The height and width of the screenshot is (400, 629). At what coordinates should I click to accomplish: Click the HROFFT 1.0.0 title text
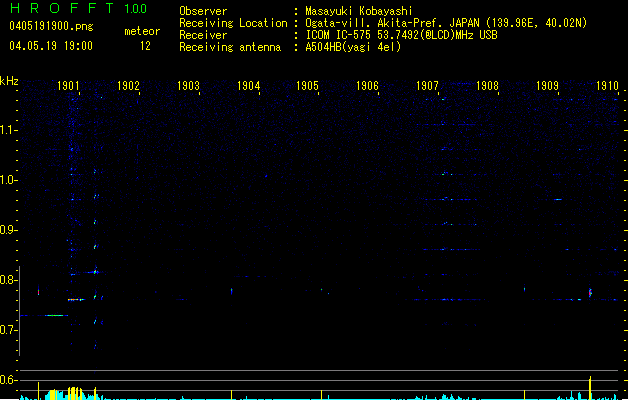click(78, 8)
